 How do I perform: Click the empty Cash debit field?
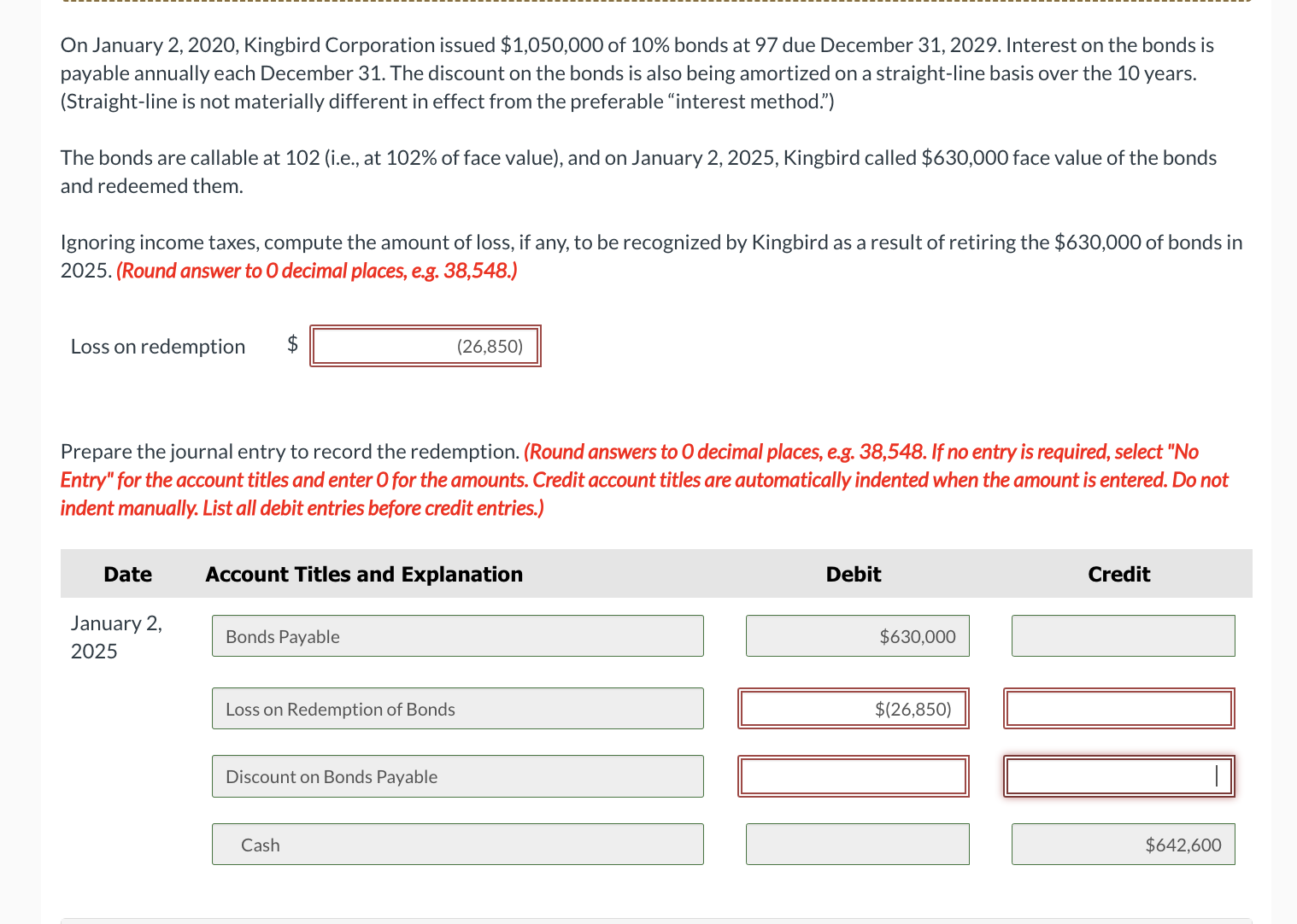click(857, 844)
